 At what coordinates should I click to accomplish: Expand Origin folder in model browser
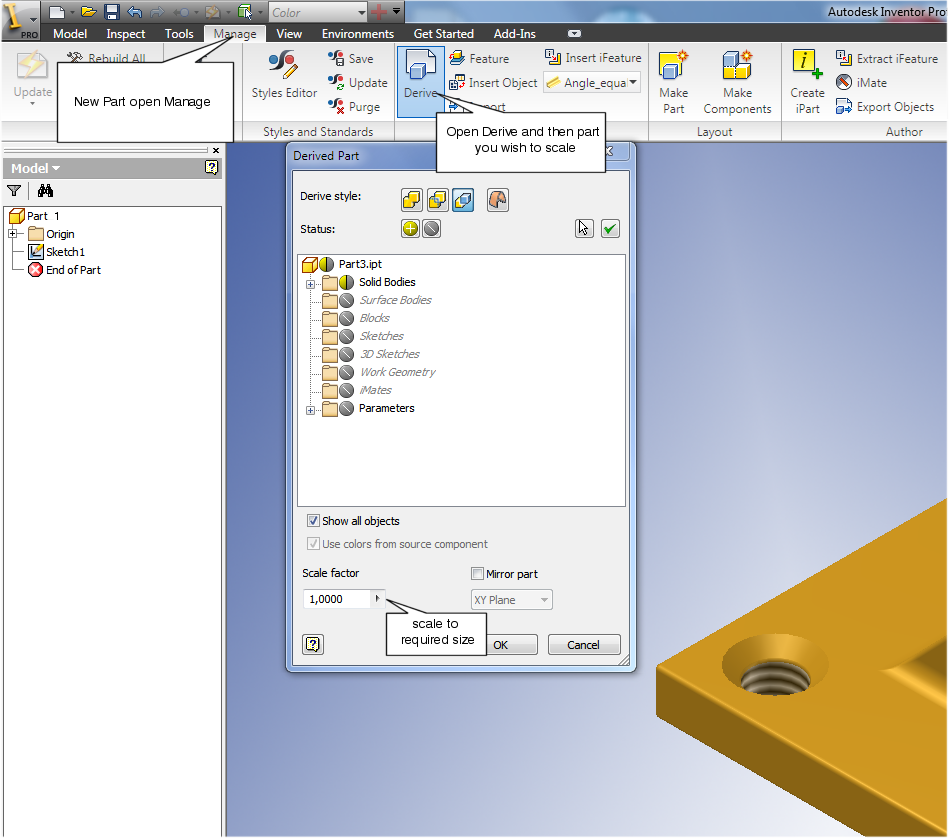(13, 234)
